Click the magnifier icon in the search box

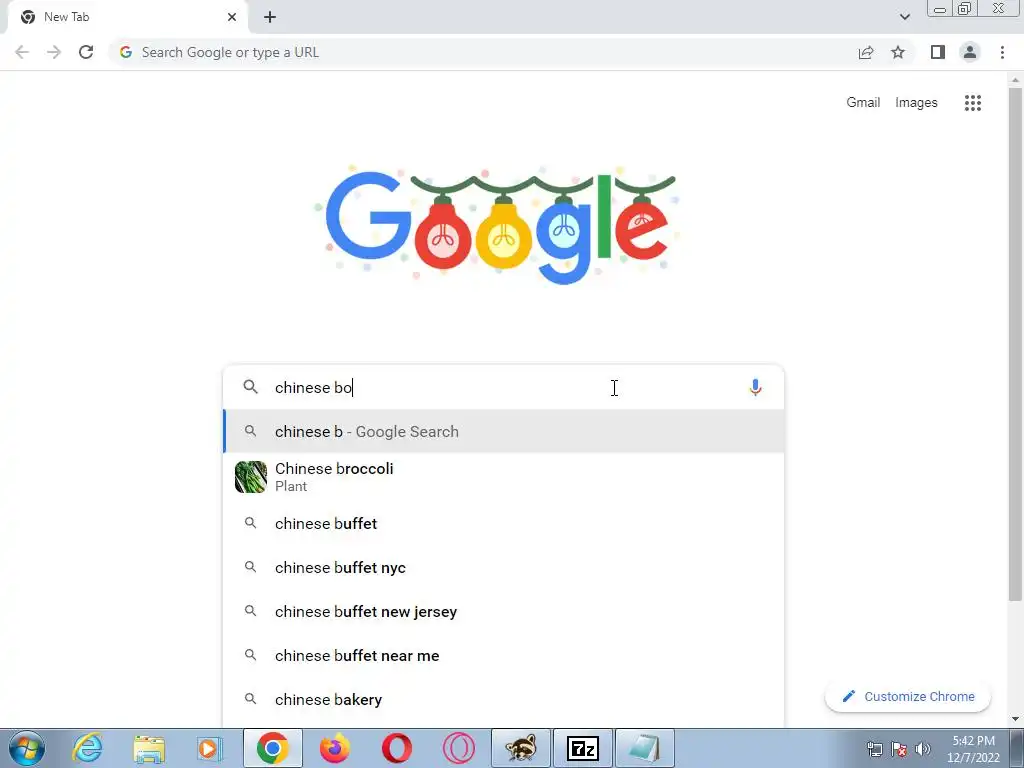point(250,387)
